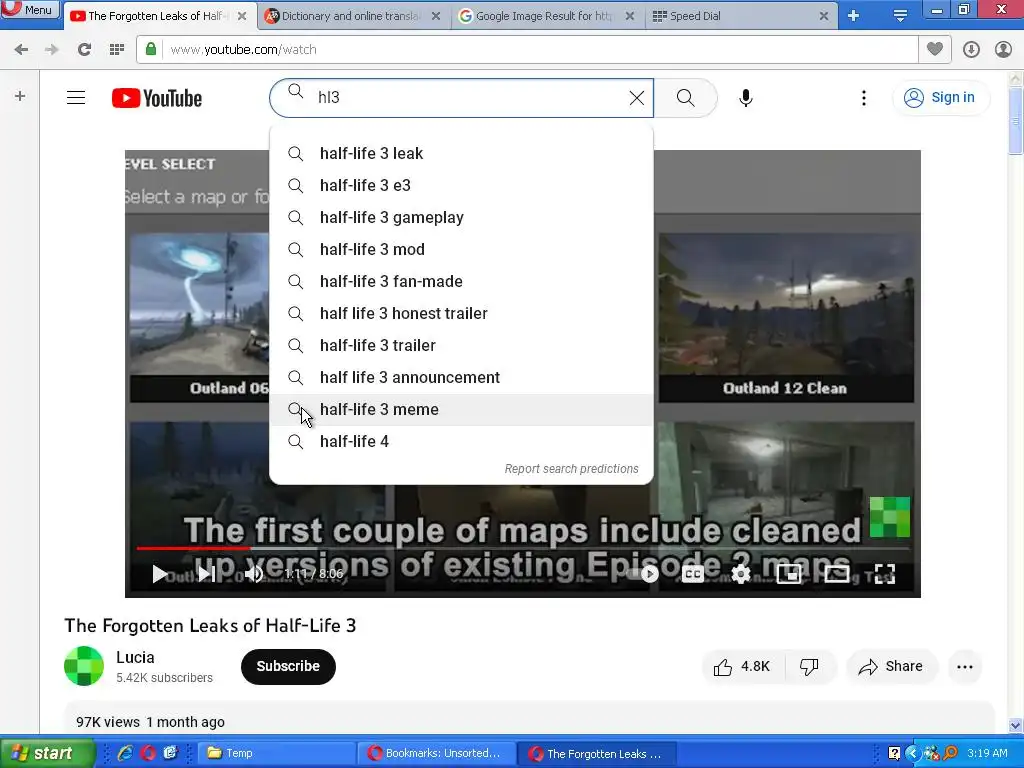This screenshot has height=768, width=1024.
Task: Like the video with thumbs up
Action: point(743,667)
